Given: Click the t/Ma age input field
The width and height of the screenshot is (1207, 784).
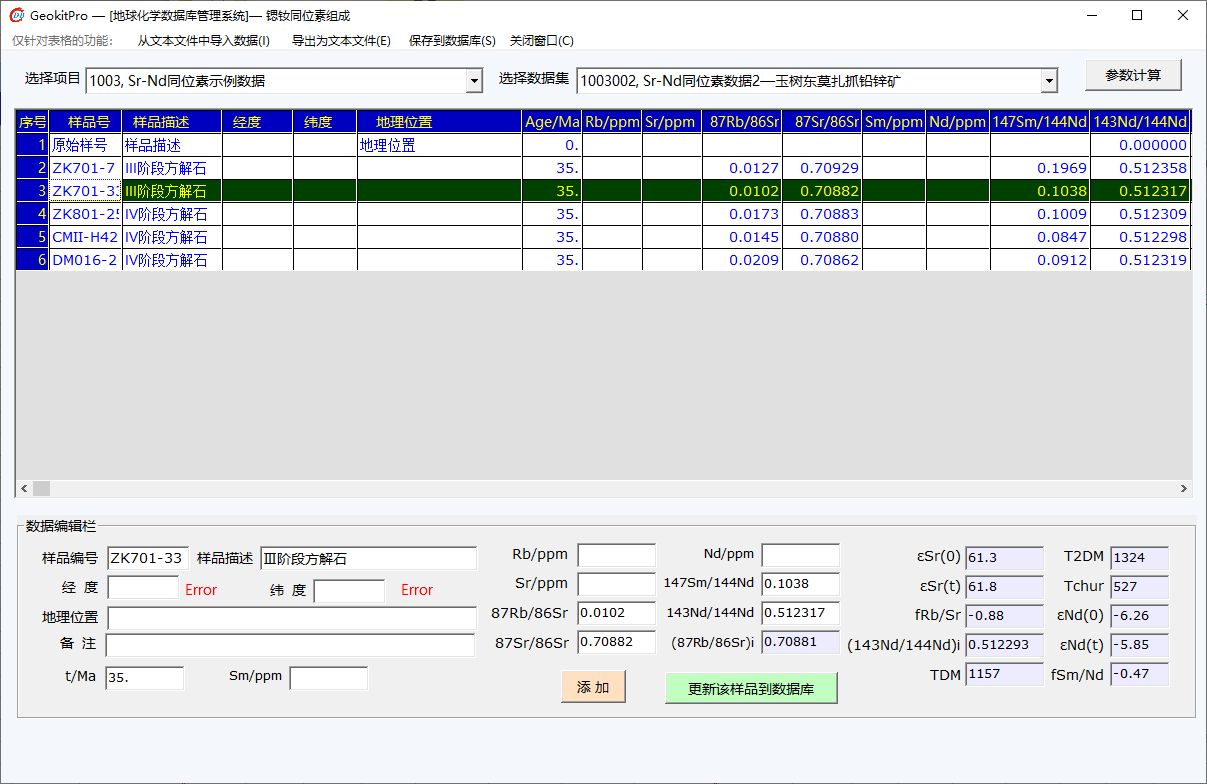Looking at the screenshot, I should [144, 678].
